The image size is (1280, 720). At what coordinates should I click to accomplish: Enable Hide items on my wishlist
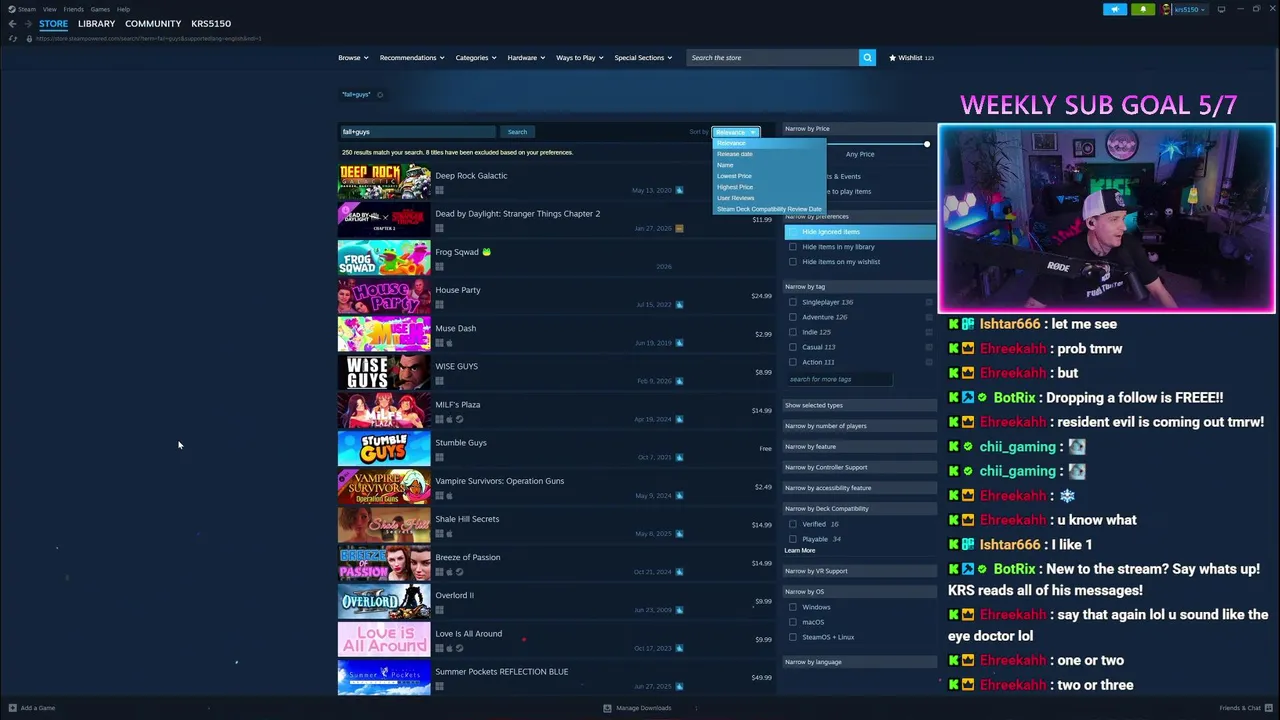pos(793,262)
